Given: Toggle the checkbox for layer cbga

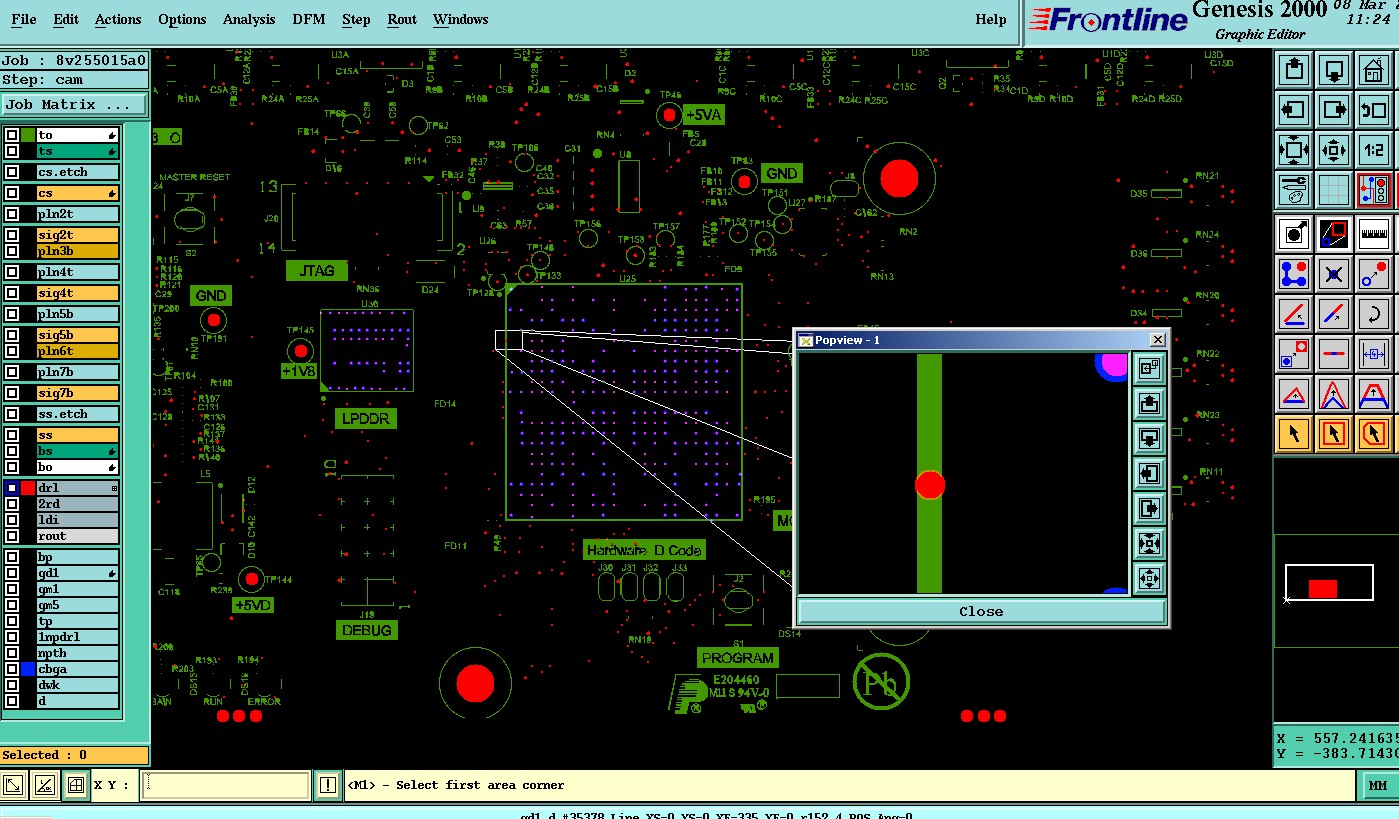Looking at the screenshot, I should point(12,669).
